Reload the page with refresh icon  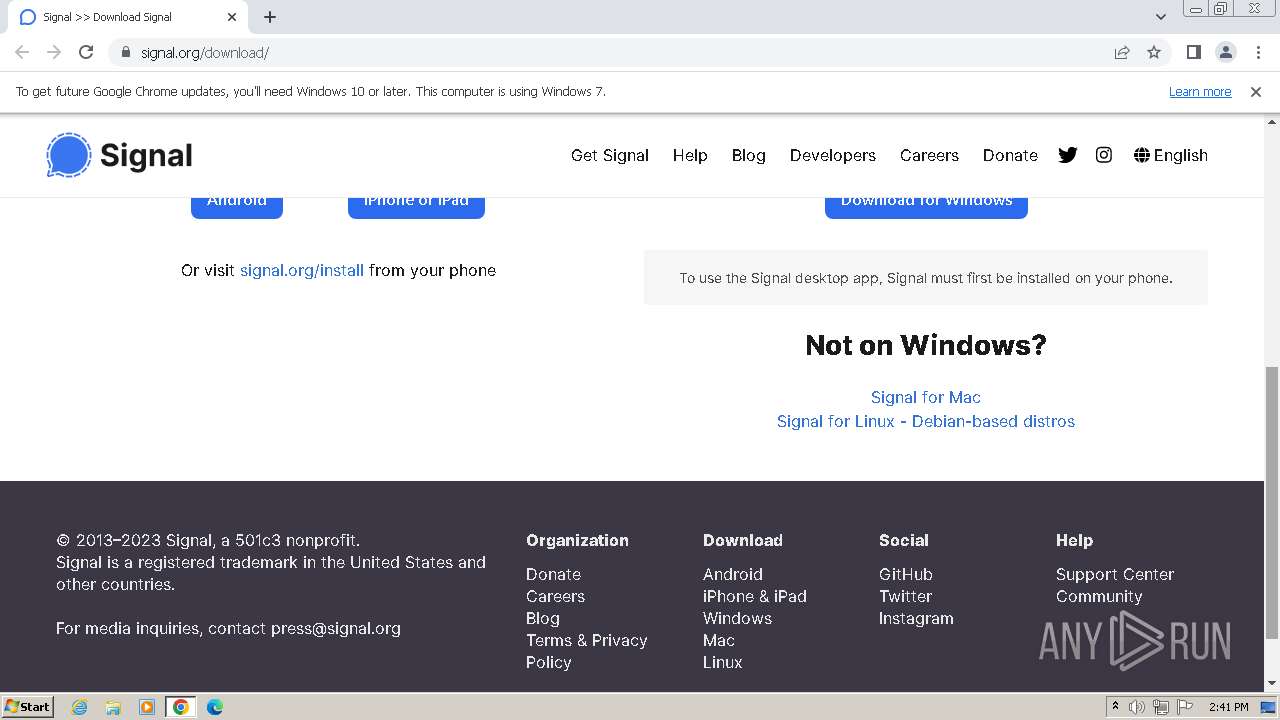pyautogui.click(x=86, y=52)
